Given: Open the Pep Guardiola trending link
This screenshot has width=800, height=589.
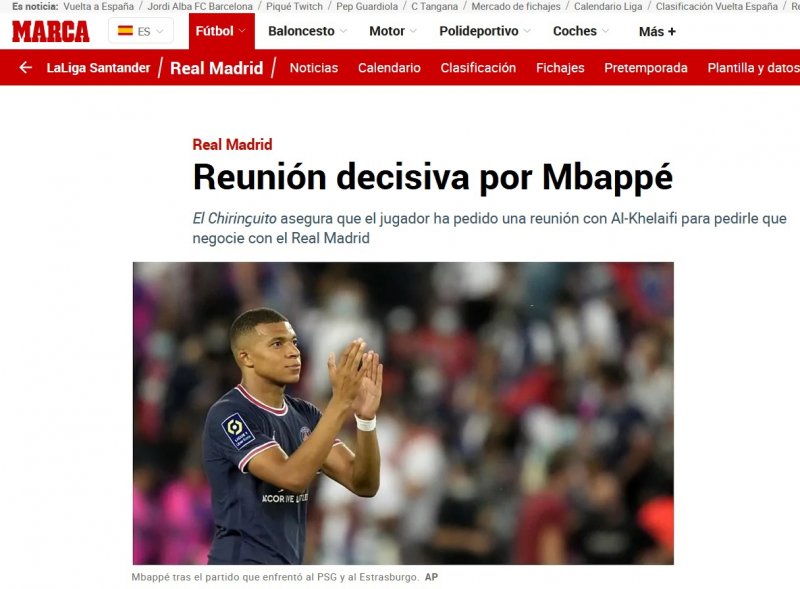Looking at the screenshot, I should point(367,7).
